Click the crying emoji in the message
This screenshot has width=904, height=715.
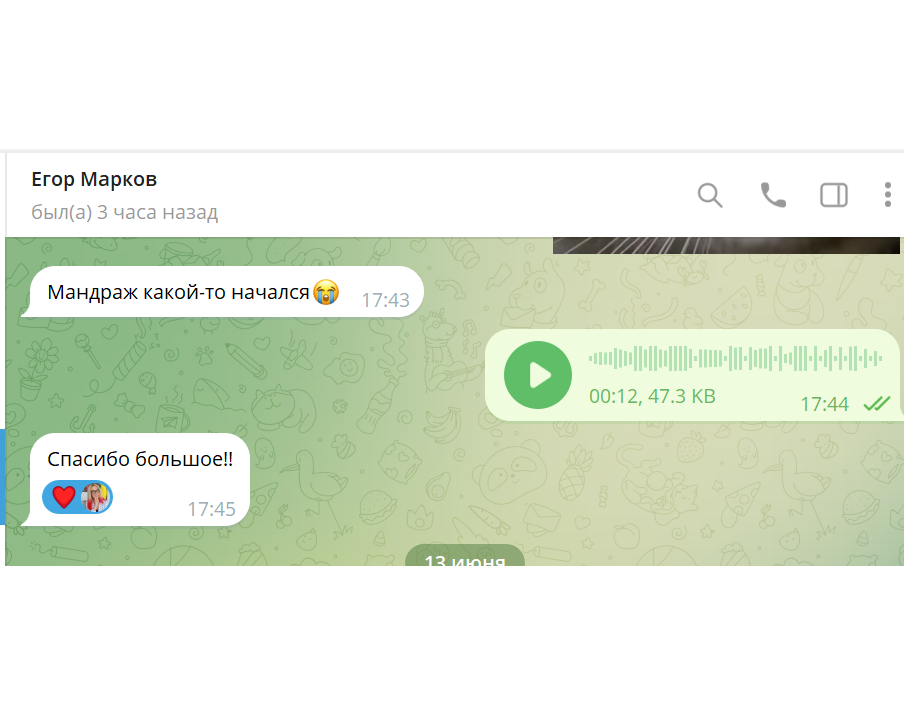click(x=326, y=292)
